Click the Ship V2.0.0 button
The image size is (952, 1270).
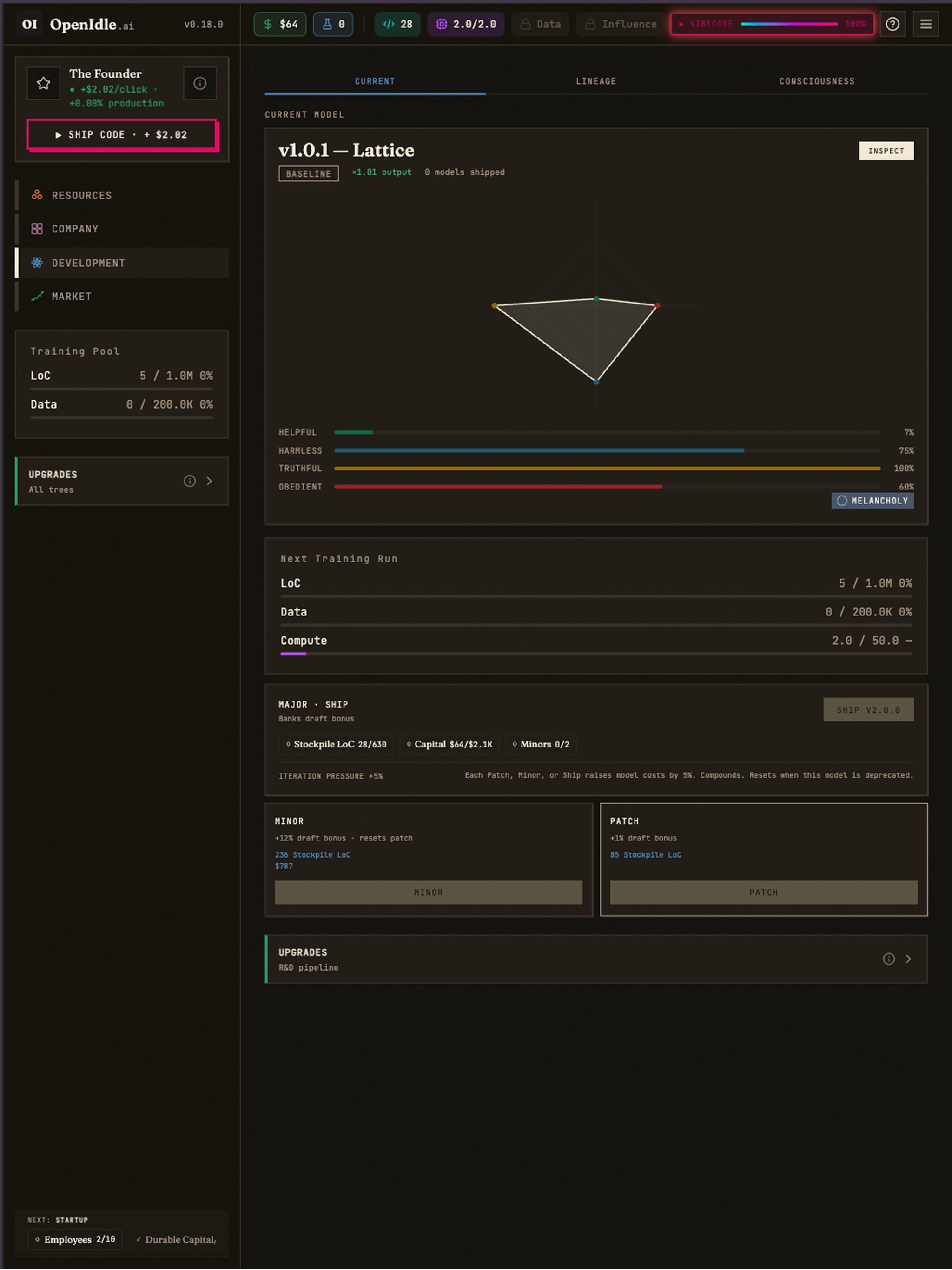click(868, 710)
